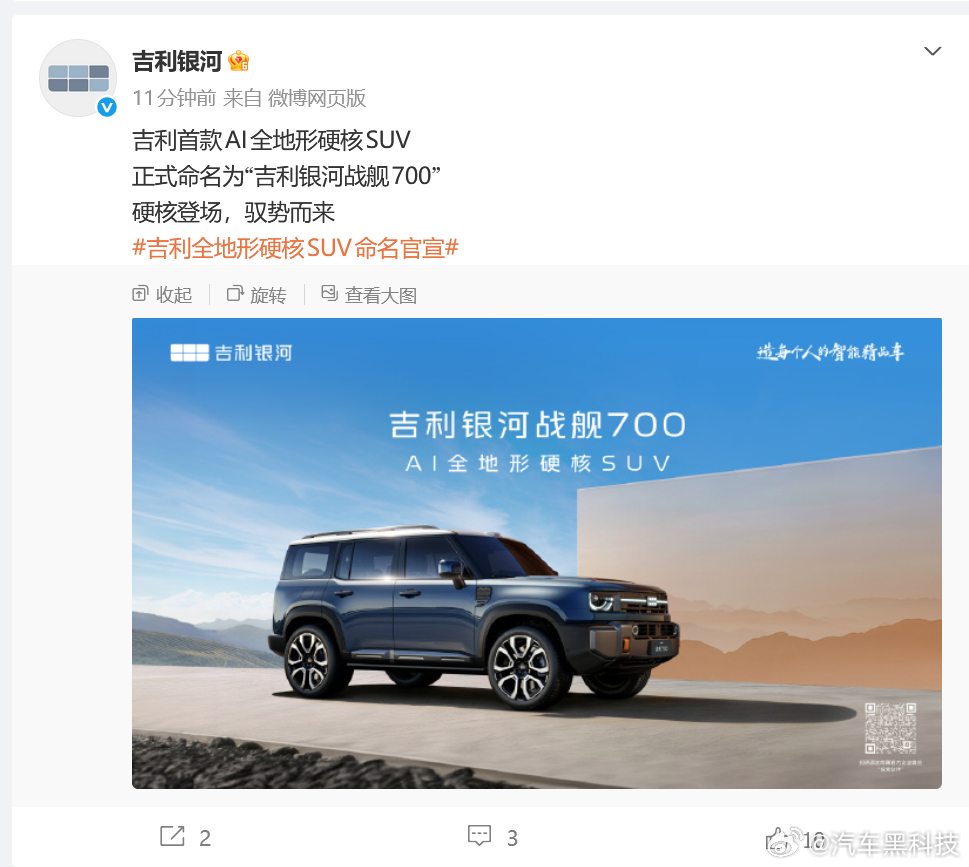Image resolution: width=969 pixels, height=867 pixels.
Task: Click the 查看大图 picture icon
Action: coord(329,294)
